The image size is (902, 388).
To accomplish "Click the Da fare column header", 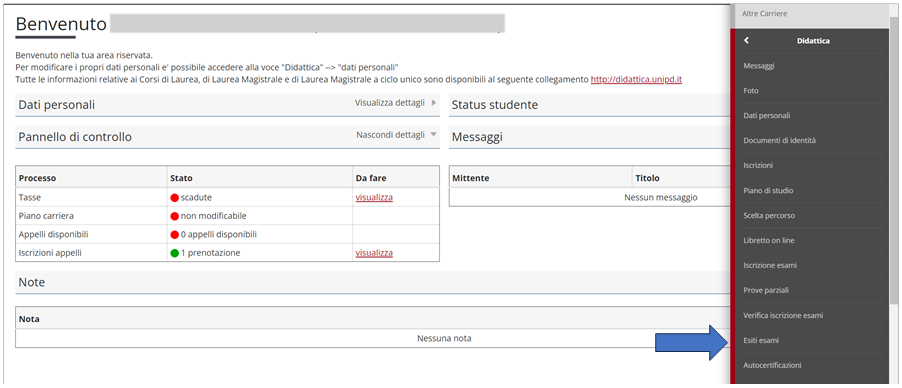I will (396, 178).
